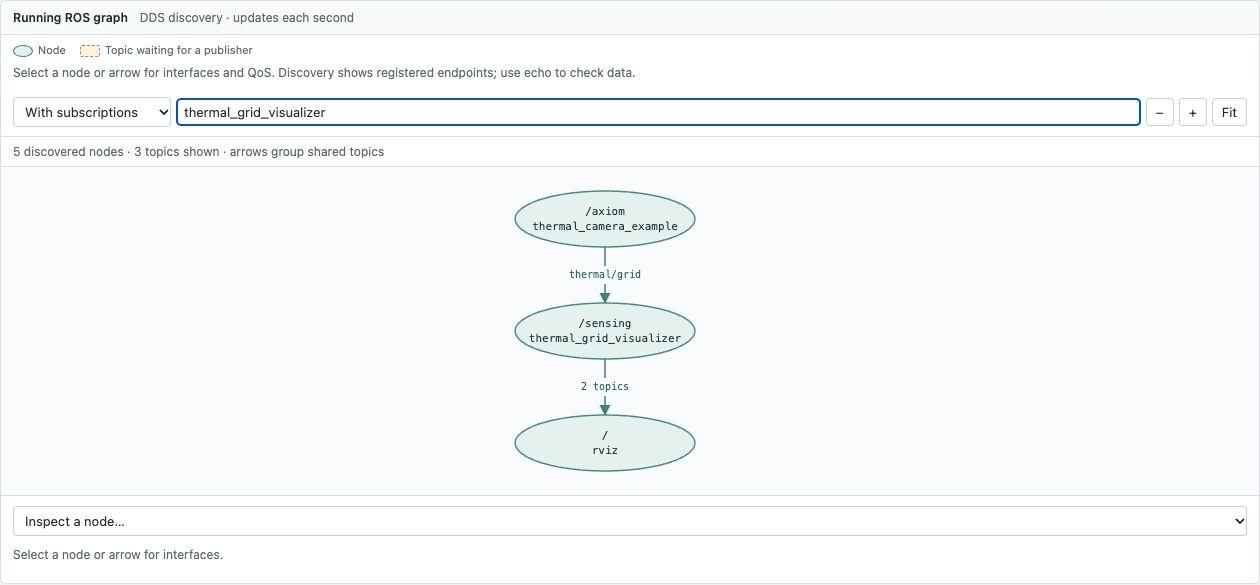Fit the graph to view
The height and width of the screenshot is (585, 1260).
coord(1230,112)
